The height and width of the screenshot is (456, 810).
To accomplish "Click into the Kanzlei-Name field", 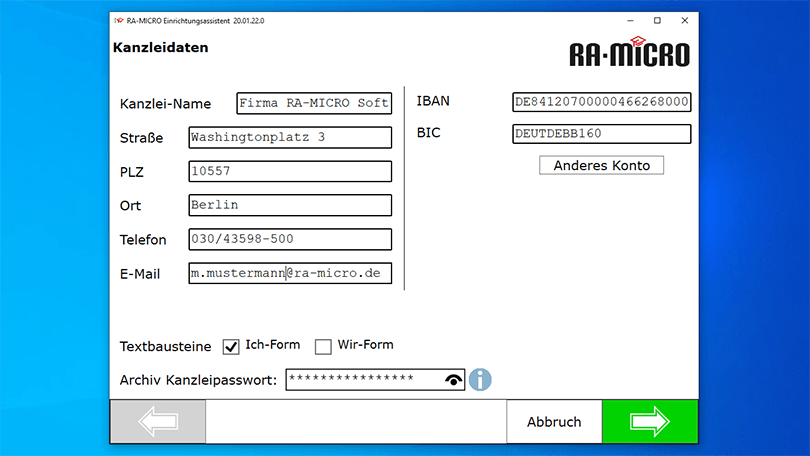I will point(314,103).
